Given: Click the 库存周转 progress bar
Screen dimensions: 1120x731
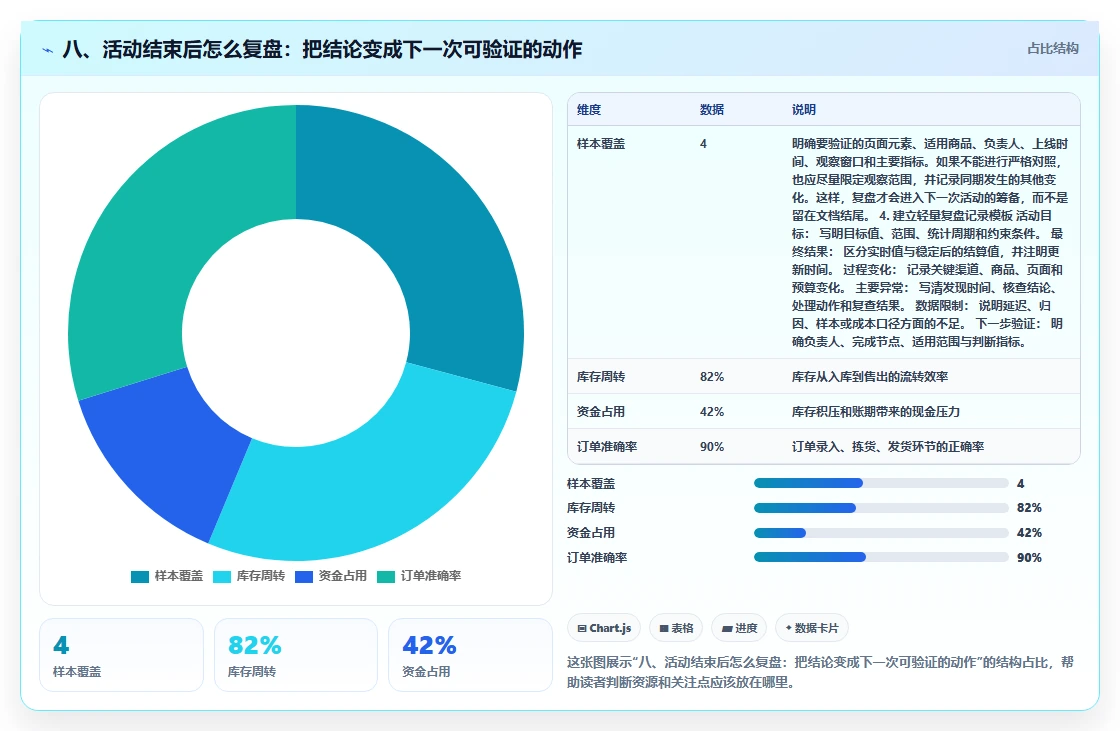Looking at the screenshot, I should (x=881, y=508).
